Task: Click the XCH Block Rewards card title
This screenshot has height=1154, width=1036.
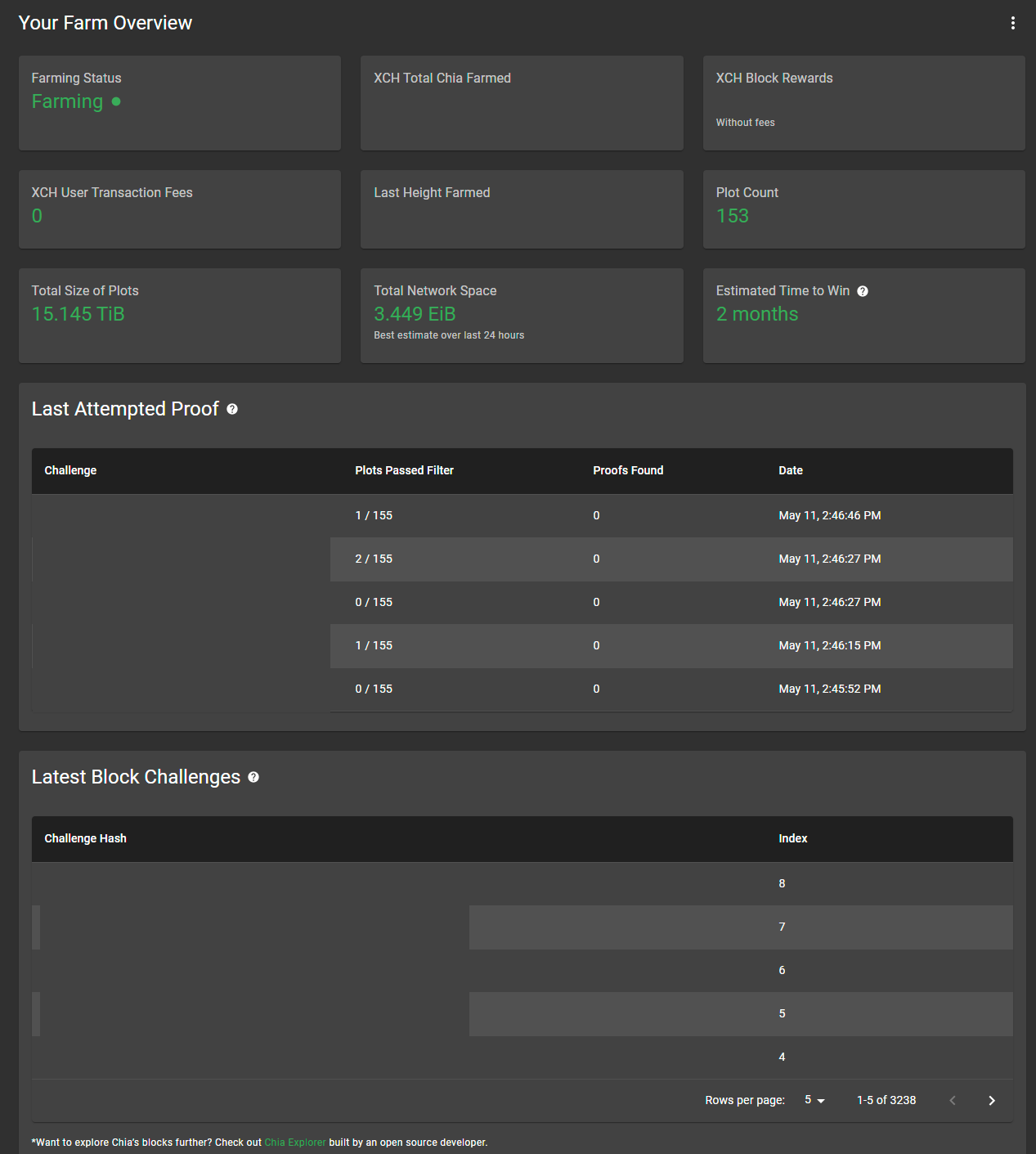Action: (774, 78)
